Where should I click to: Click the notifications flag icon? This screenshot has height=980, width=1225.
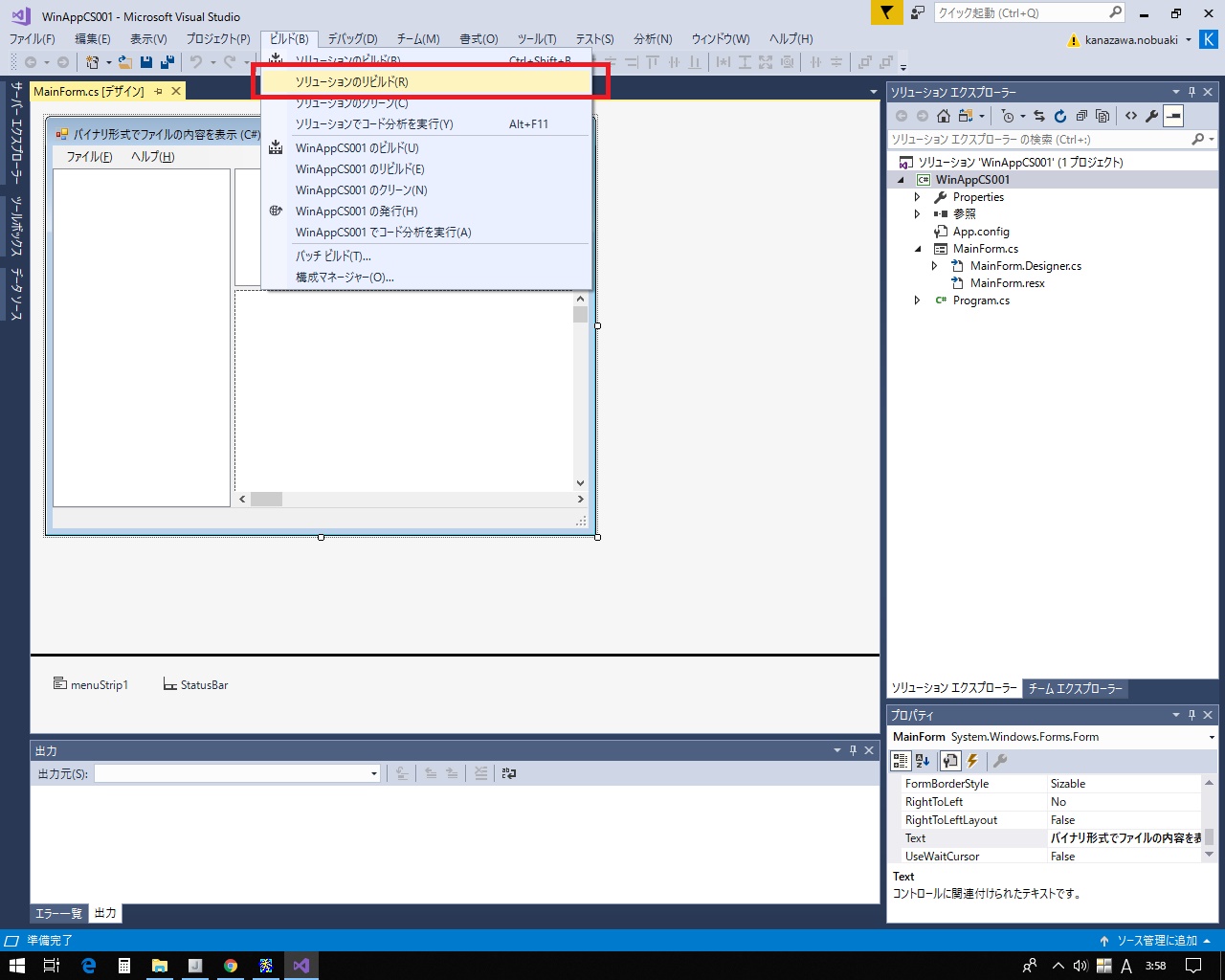pos(886,12)
